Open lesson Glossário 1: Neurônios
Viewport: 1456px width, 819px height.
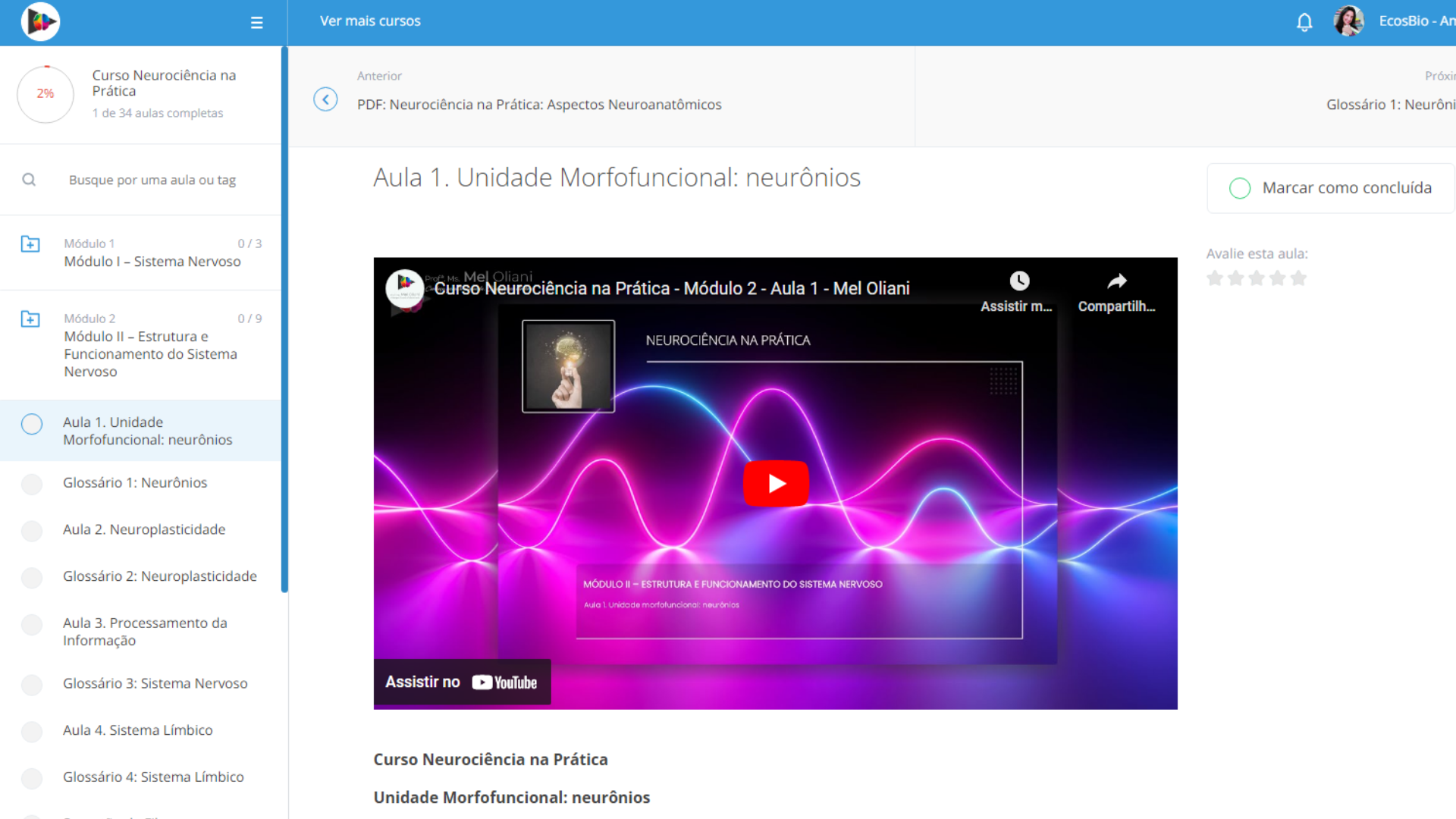(x=135, y=482)
